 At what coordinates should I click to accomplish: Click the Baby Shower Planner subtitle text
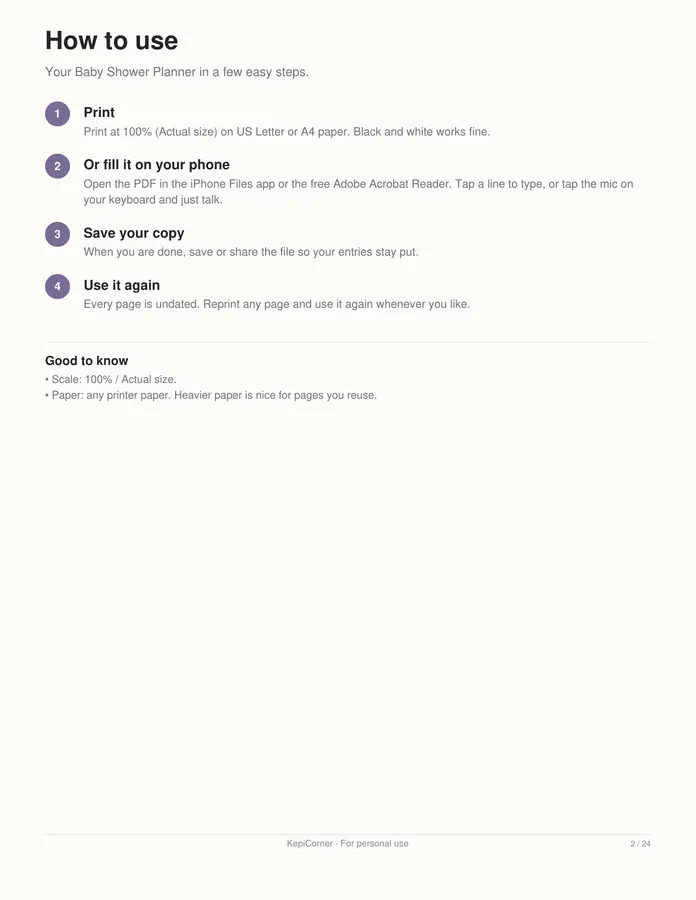177,72
